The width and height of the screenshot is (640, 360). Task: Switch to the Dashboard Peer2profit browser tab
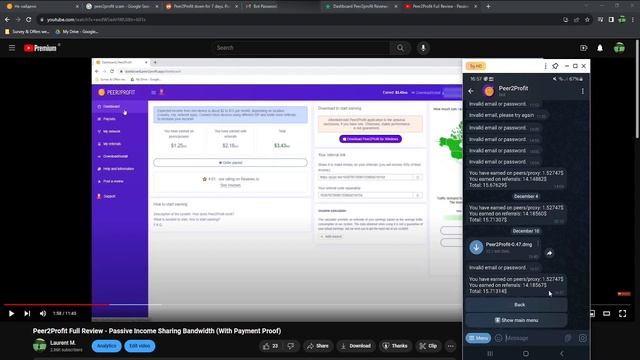pyautogui.click(x=361, y=7)
